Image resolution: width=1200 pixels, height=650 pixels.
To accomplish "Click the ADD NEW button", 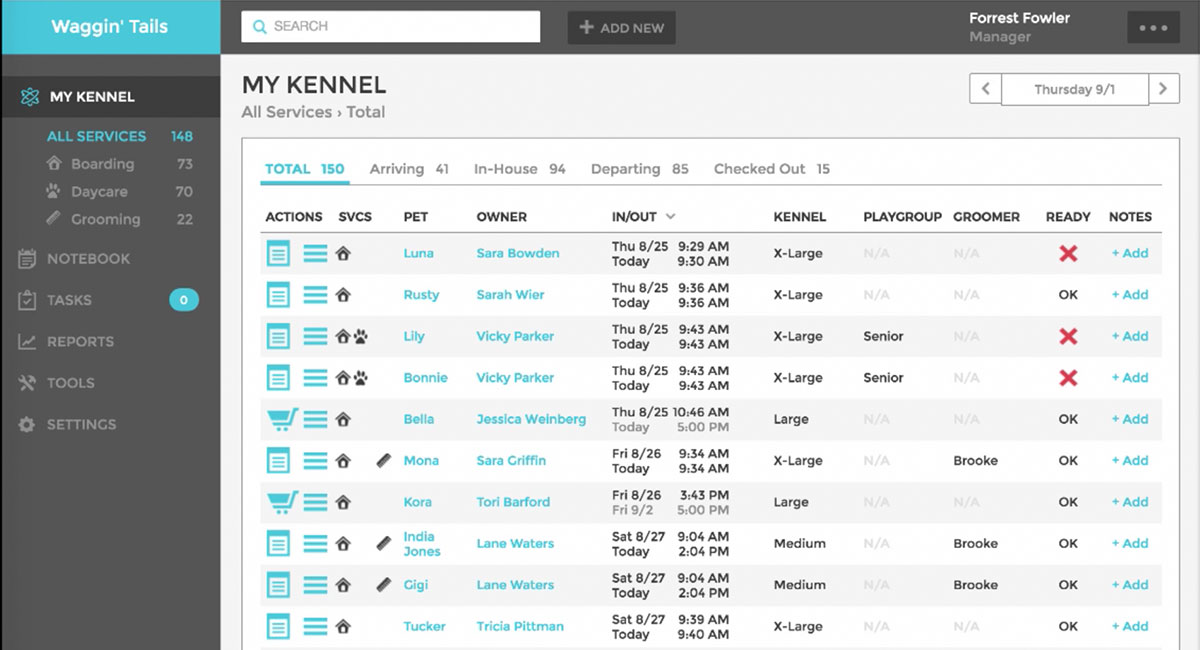I will pos(621,28).
